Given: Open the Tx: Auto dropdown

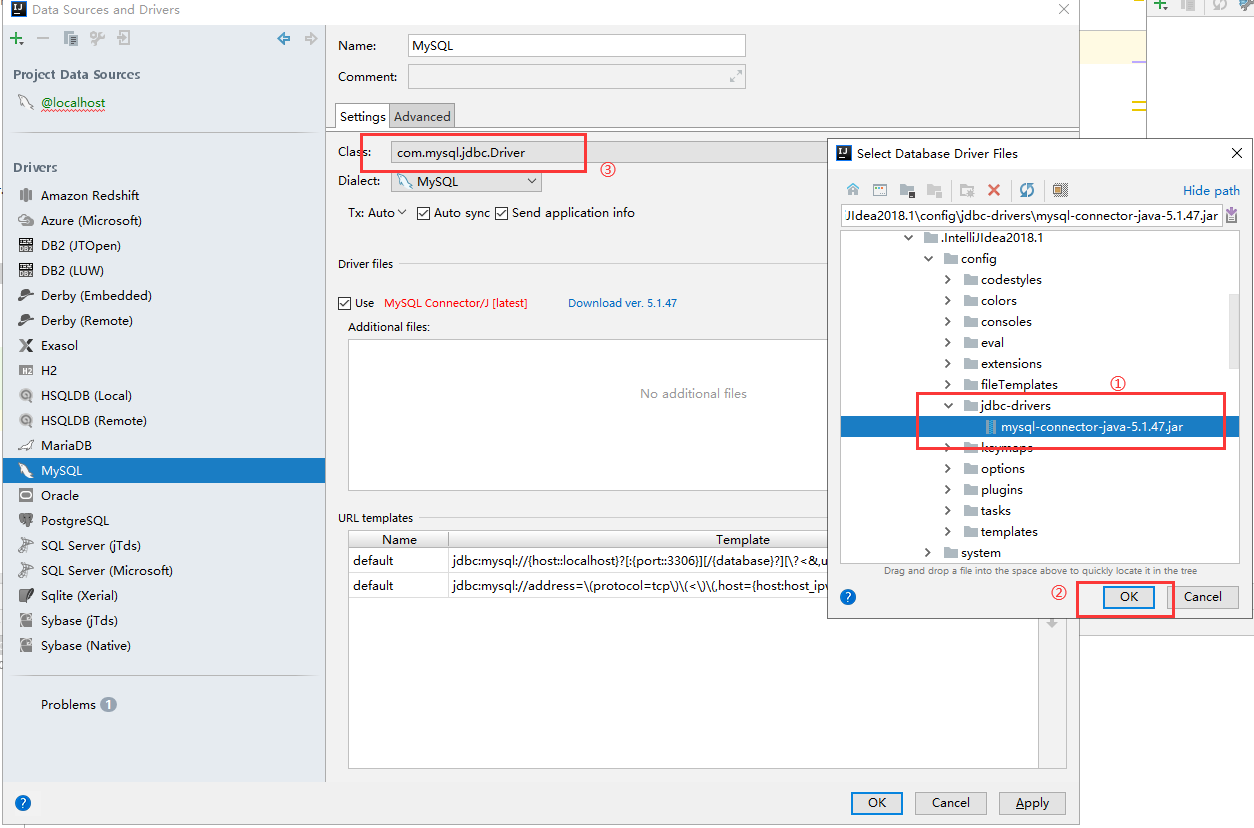Looking at the screenshot, I should pos(377,213).
